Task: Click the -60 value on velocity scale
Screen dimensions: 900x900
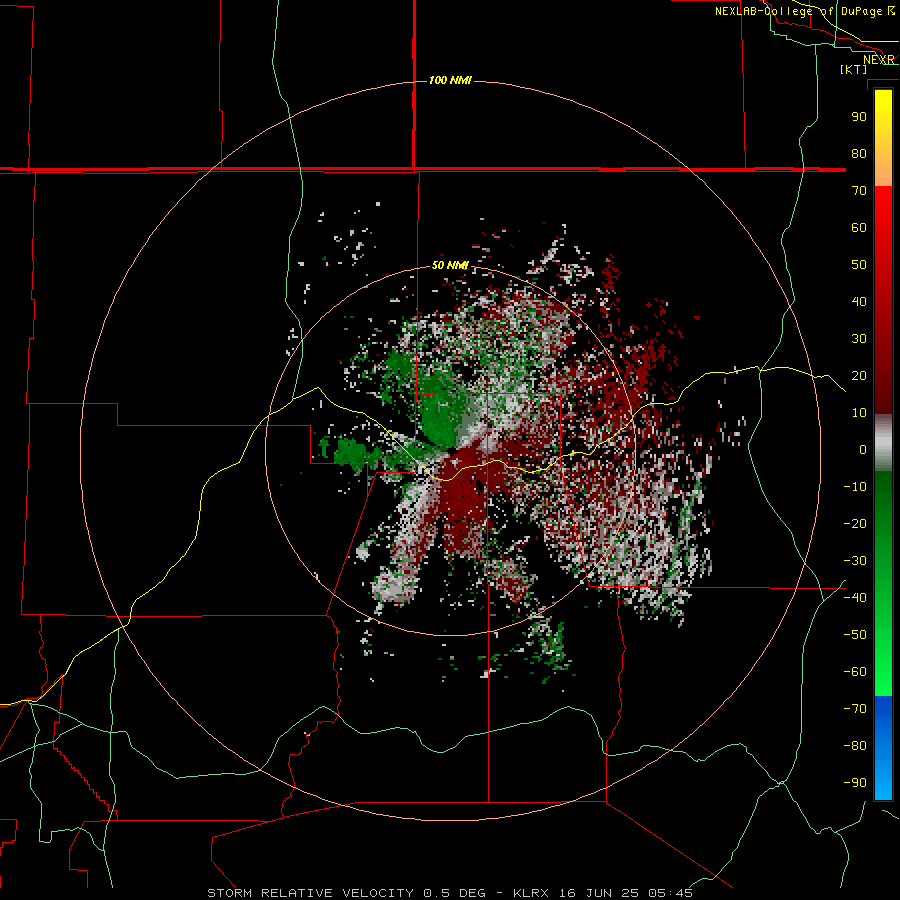Action: pos(855,672)
